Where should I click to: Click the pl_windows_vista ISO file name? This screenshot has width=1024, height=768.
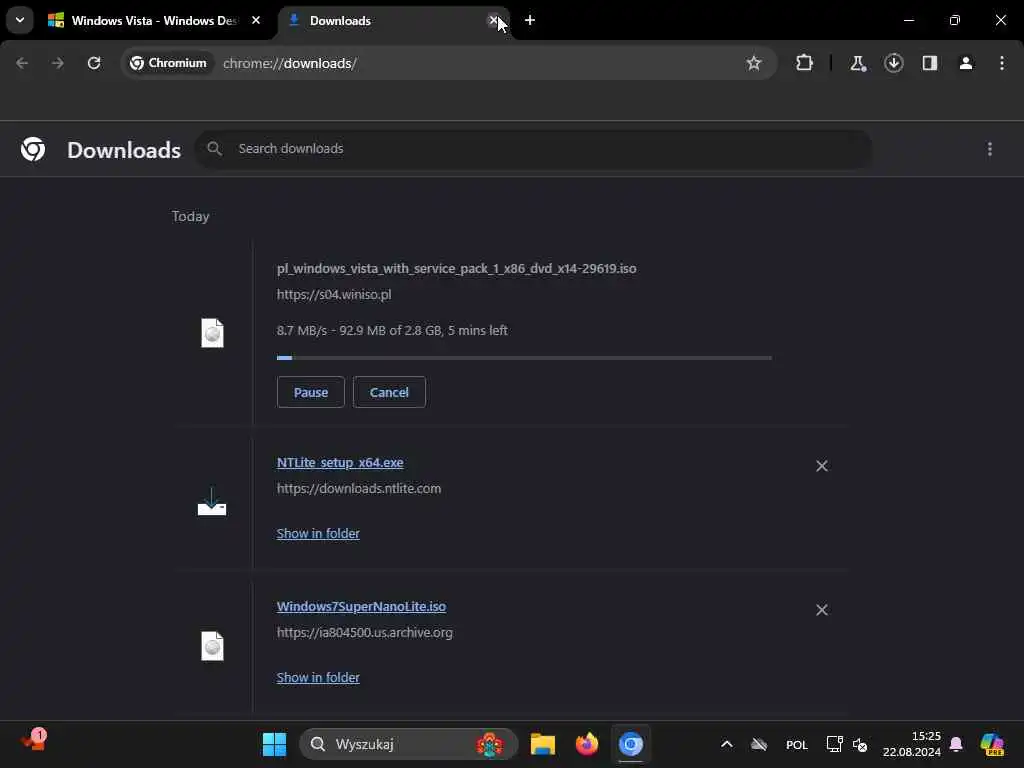456,268
